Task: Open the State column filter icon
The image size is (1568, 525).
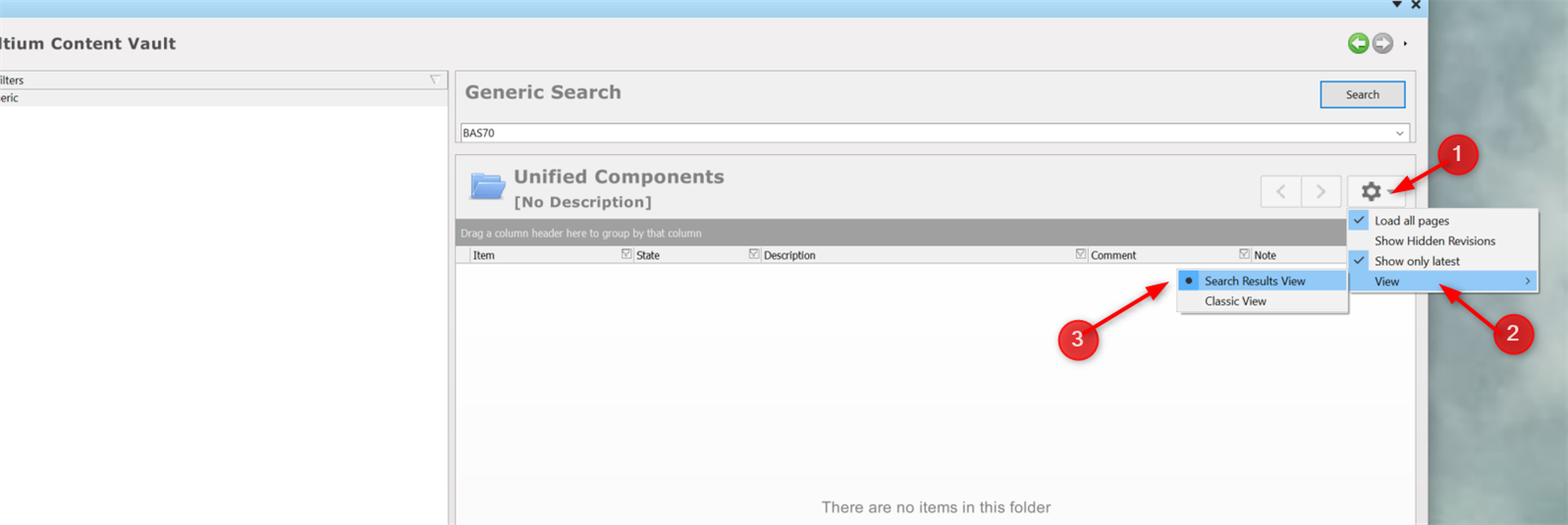Action: [x=754, y=254]
